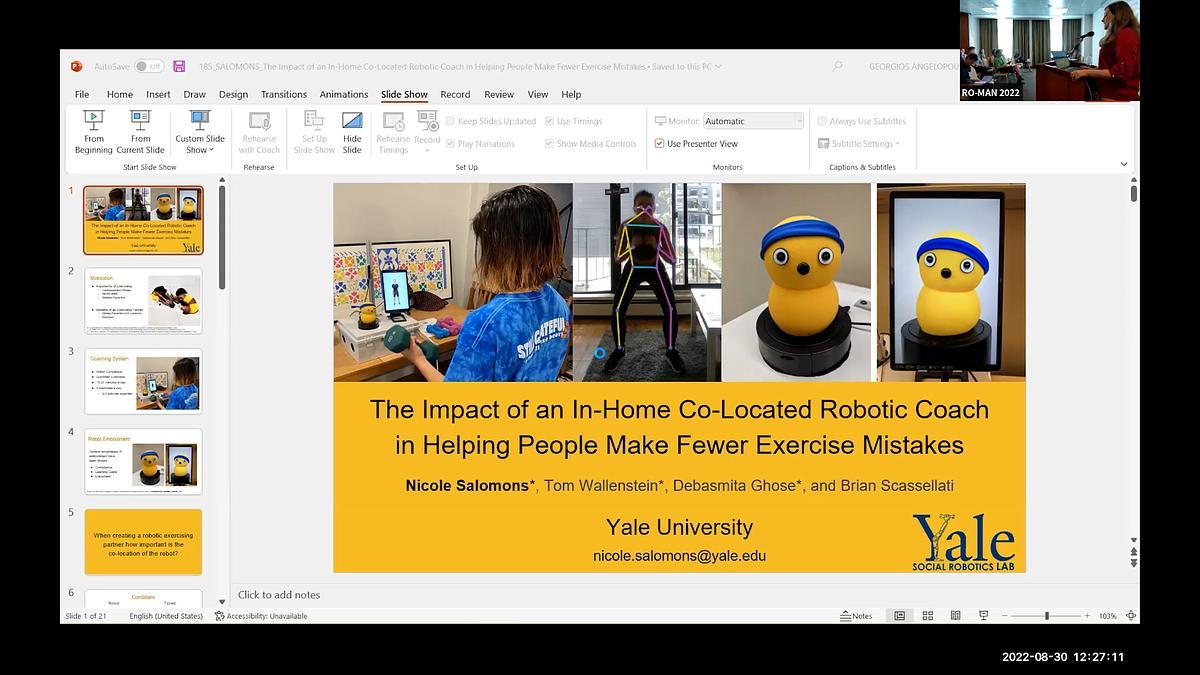Start slideshow From Current Slide
The height and width of the screenshot is (675, 1200).
click(x=140, y=132)
